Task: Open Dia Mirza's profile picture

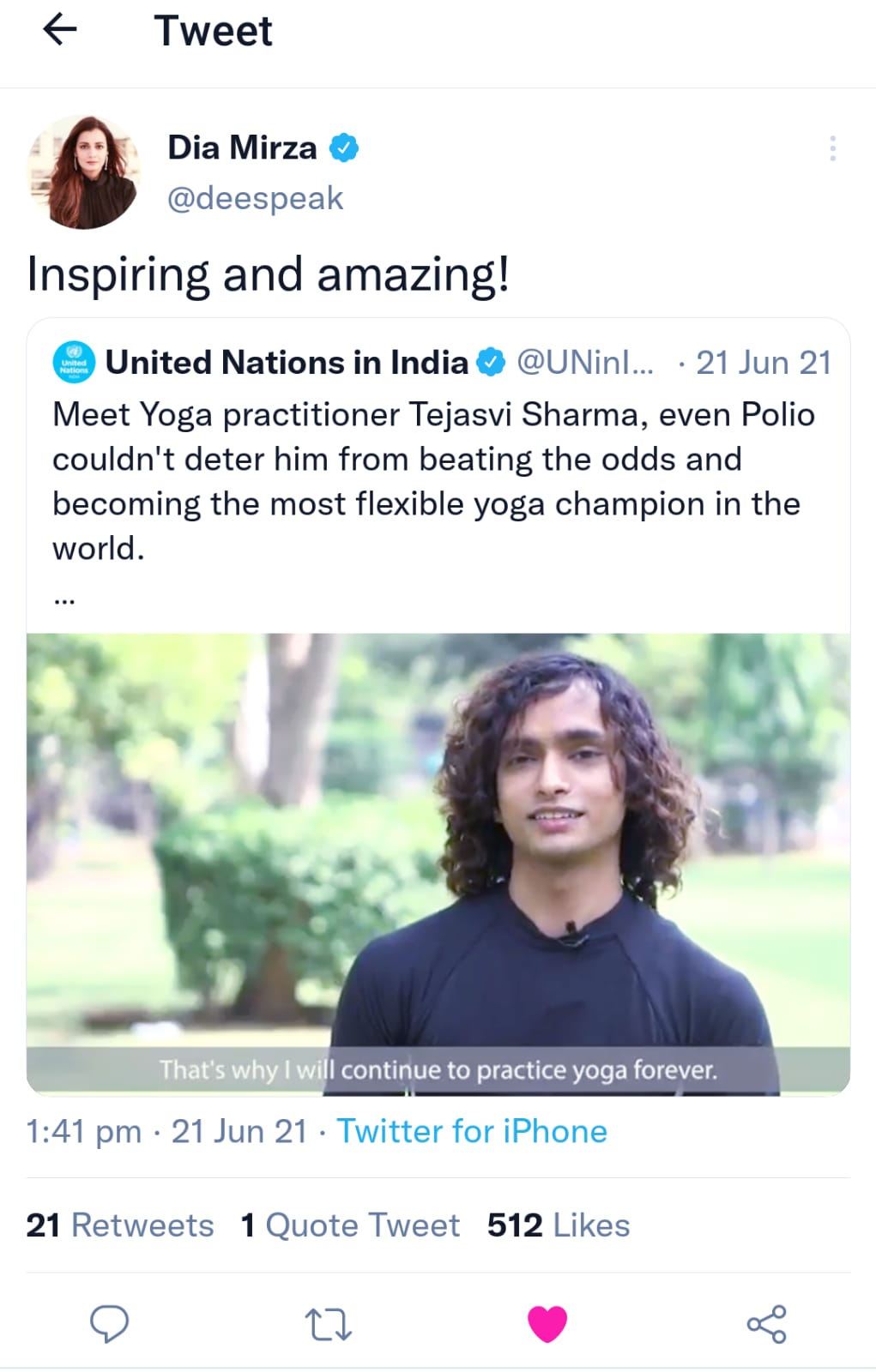Action: point(83,171)
